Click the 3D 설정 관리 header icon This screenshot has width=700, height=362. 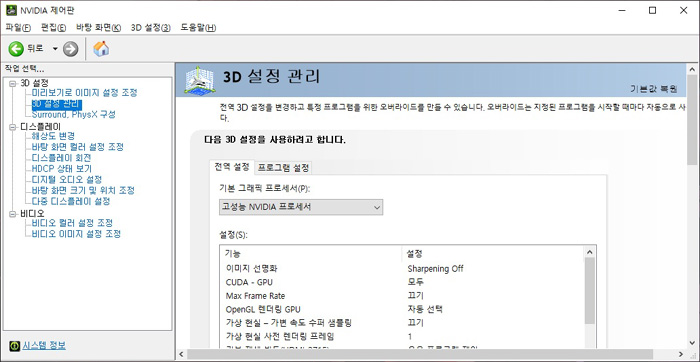click(x=199, y=80)
